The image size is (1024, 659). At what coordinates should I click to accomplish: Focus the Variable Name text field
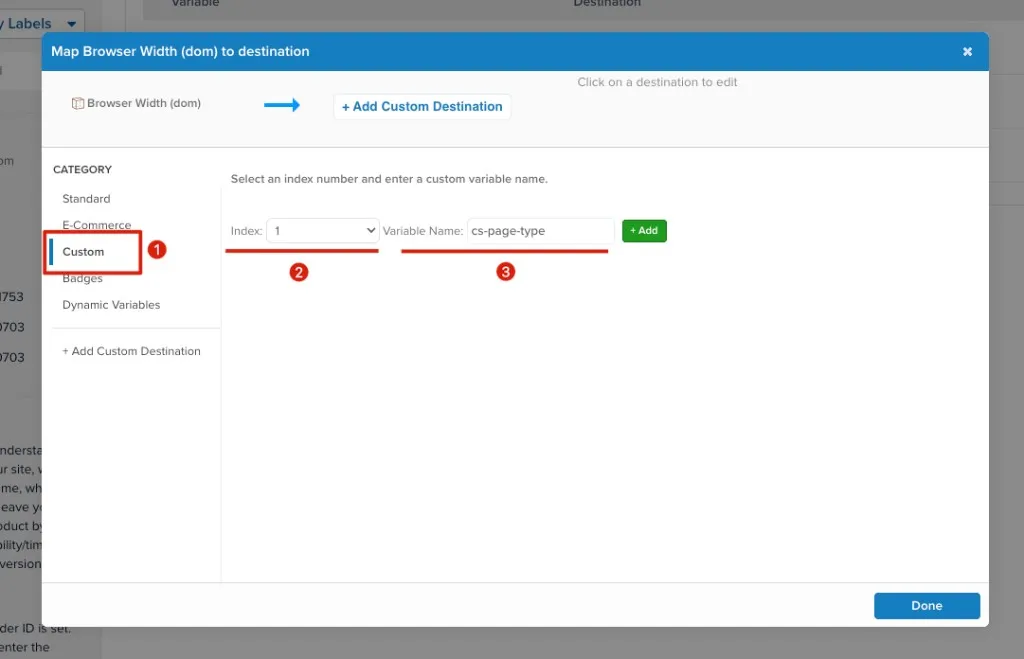(x=540, y=231)
